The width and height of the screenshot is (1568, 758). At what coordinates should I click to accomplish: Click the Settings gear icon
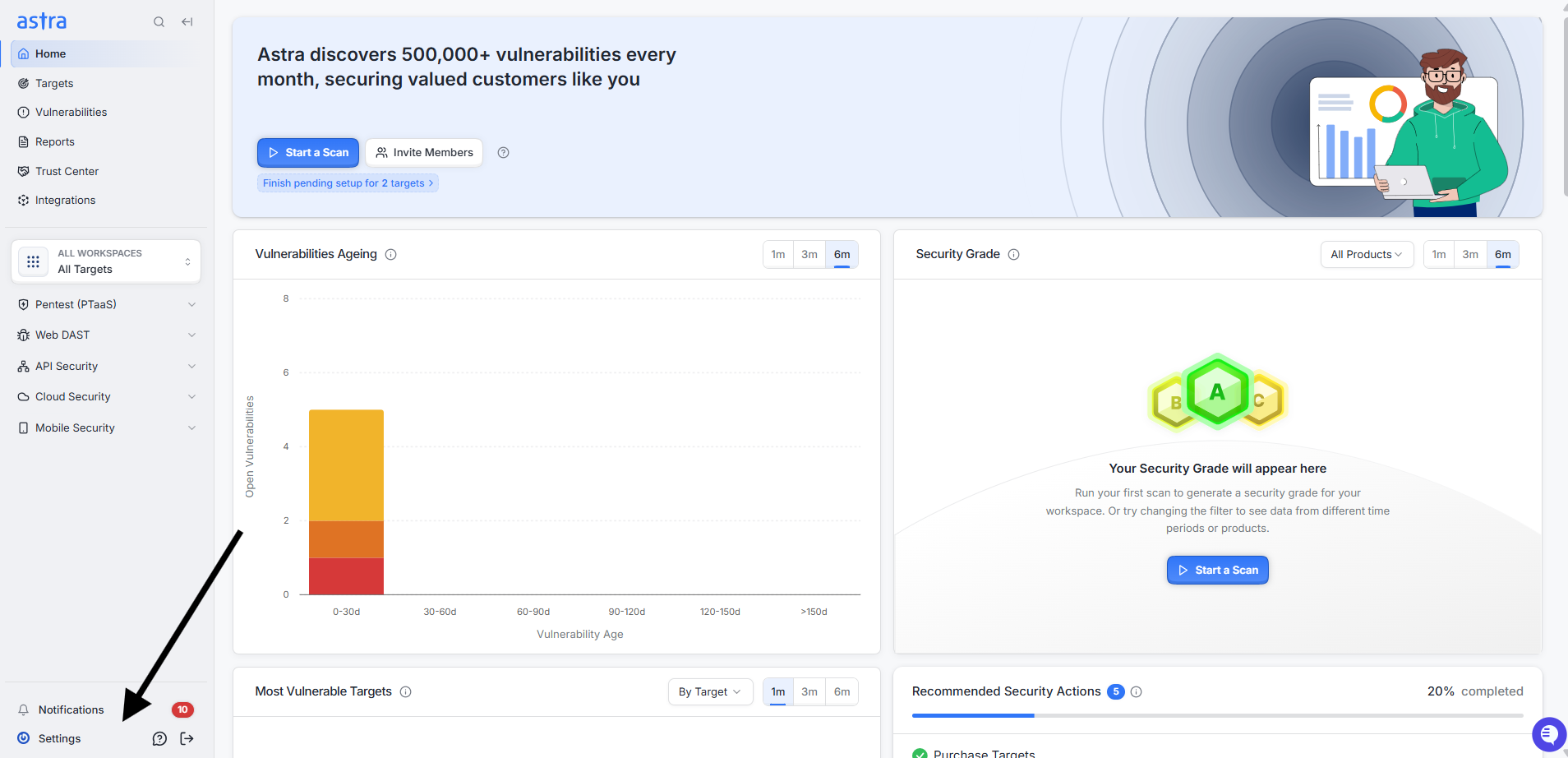[24, 738]
